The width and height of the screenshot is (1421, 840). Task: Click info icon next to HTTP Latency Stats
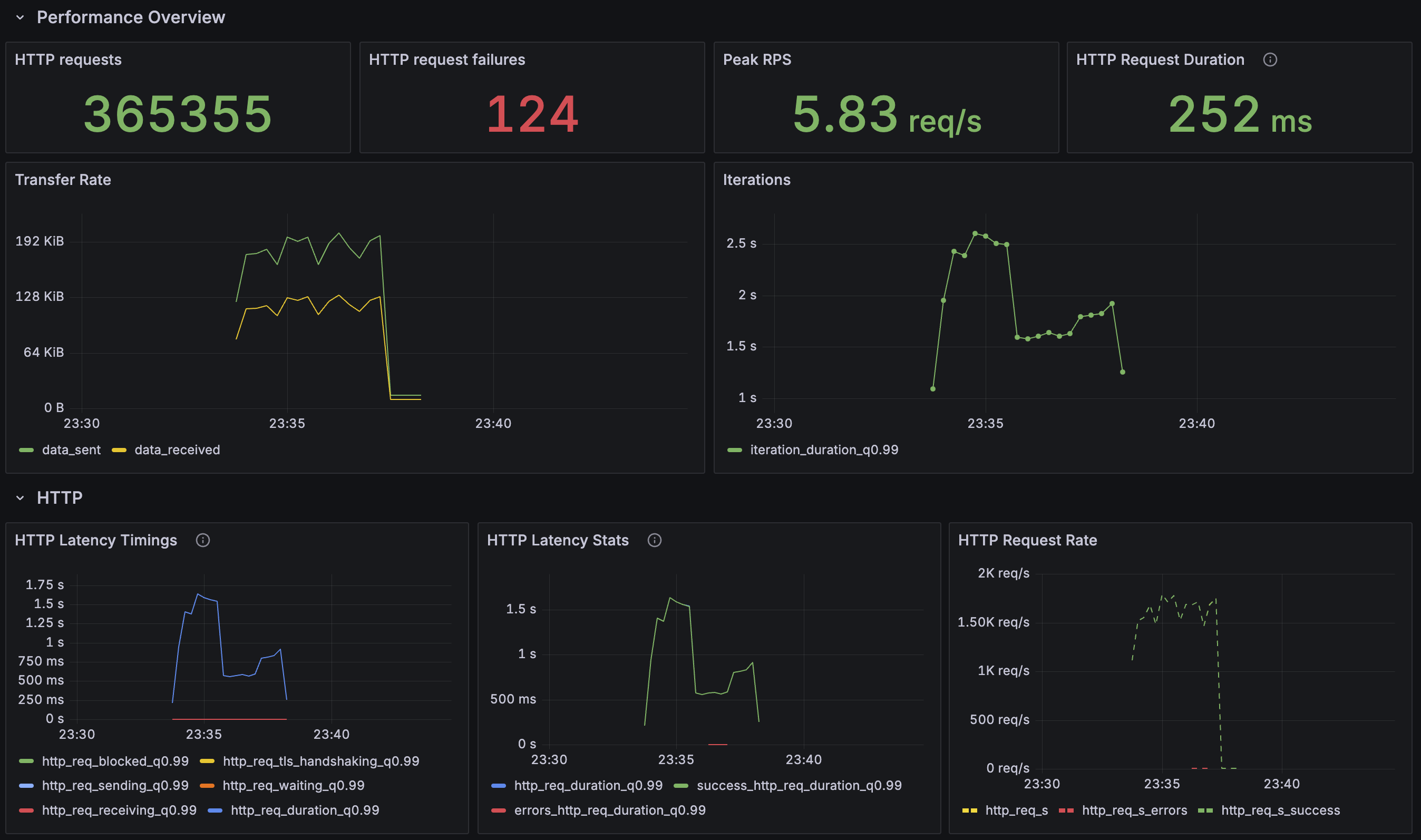coord(654,540)
